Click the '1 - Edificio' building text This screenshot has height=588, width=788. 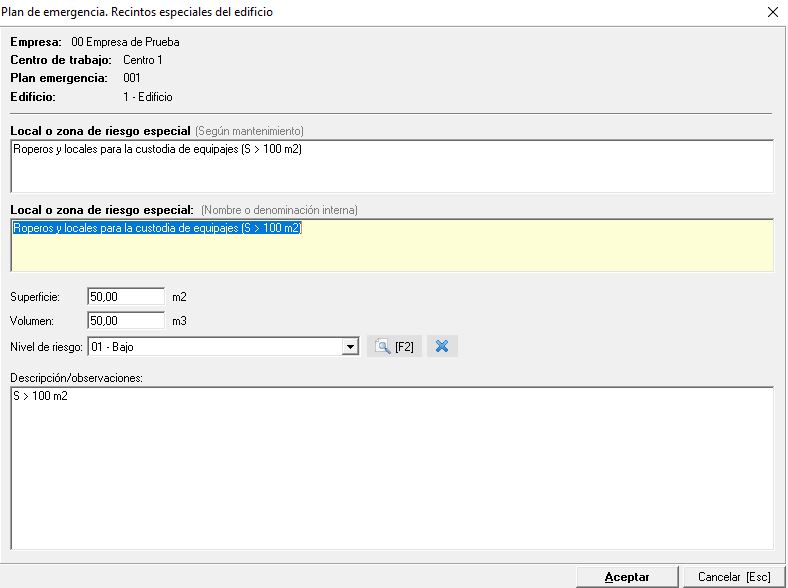tap(148, 97)
